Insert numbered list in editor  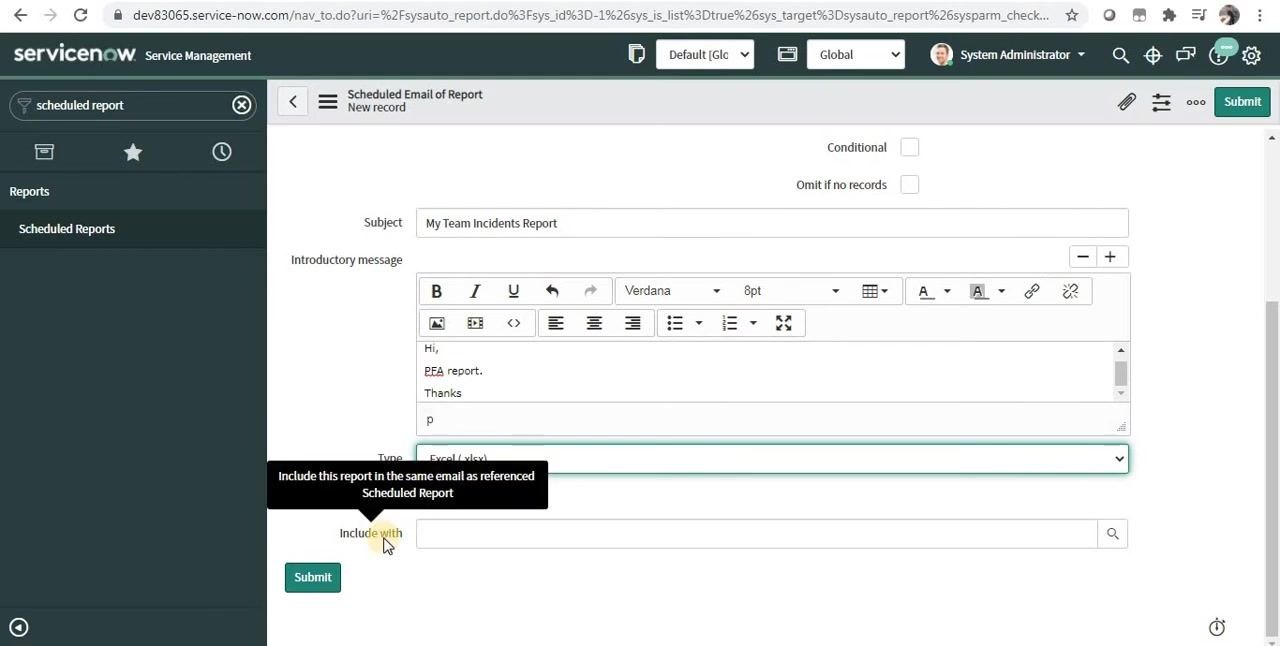click(729, 323)
